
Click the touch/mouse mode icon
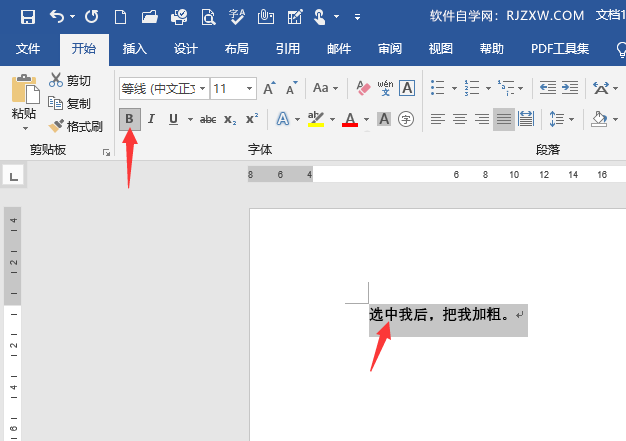[319, 17]
